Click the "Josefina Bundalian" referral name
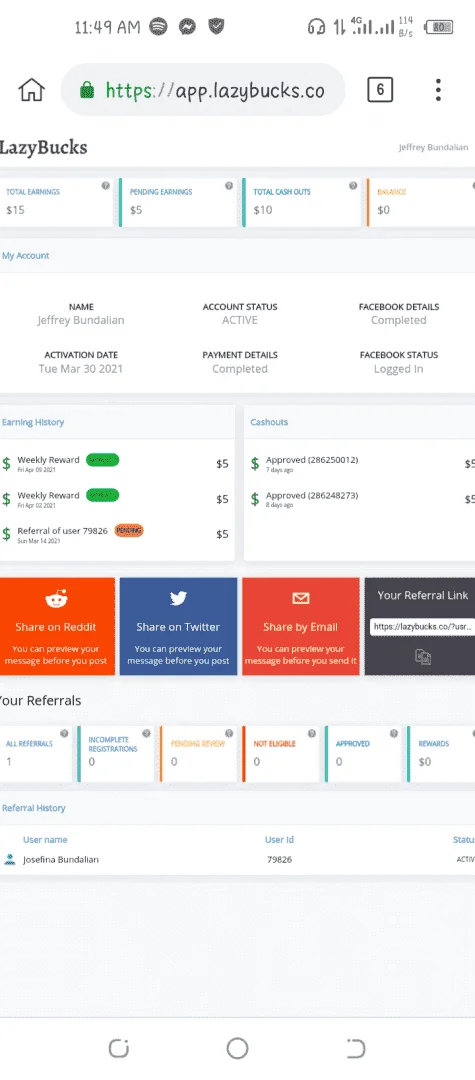This screenshot has width=475, height=1080. click(61, 860)
